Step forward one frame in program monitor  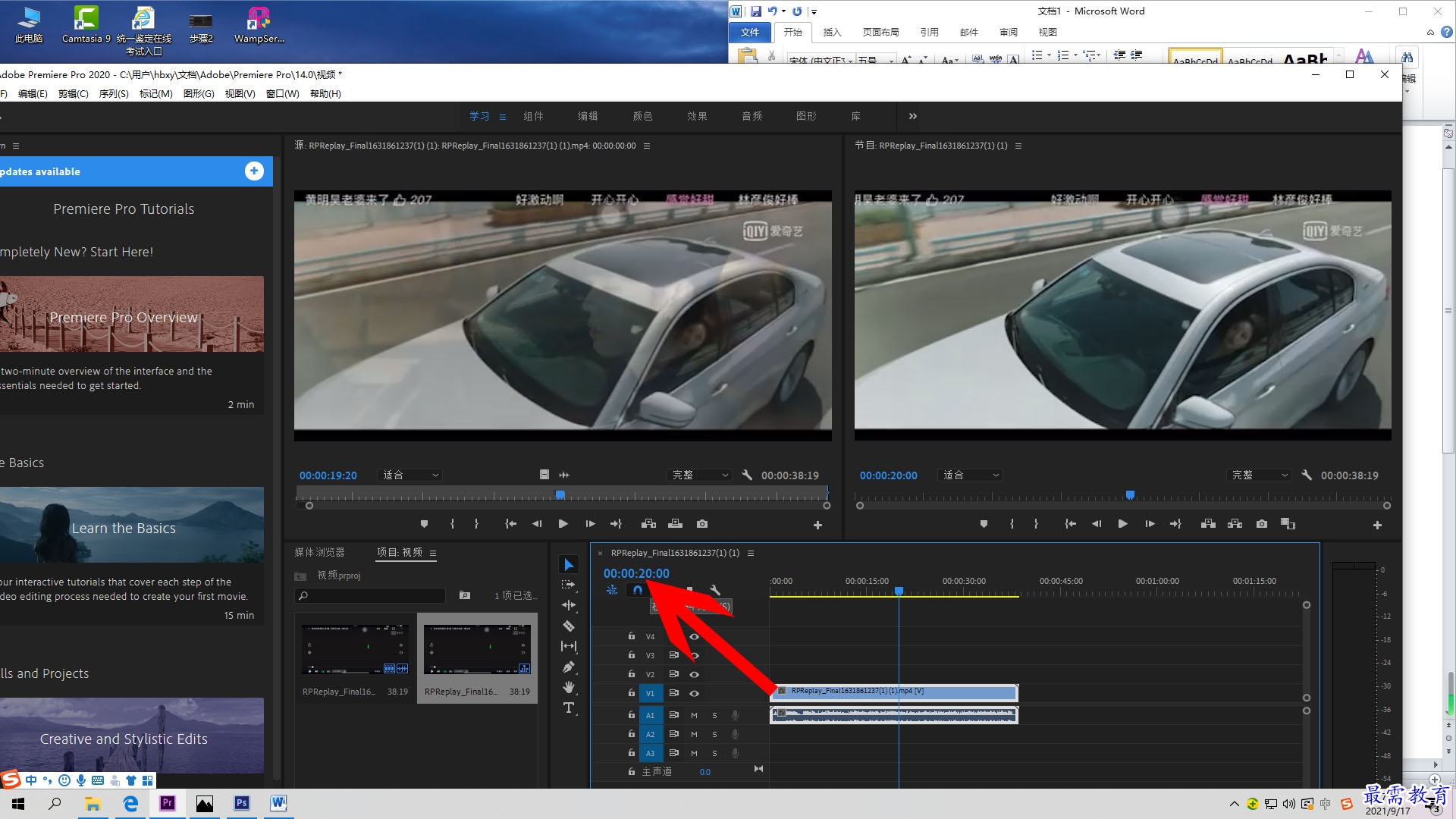[x=1150, y=524]
